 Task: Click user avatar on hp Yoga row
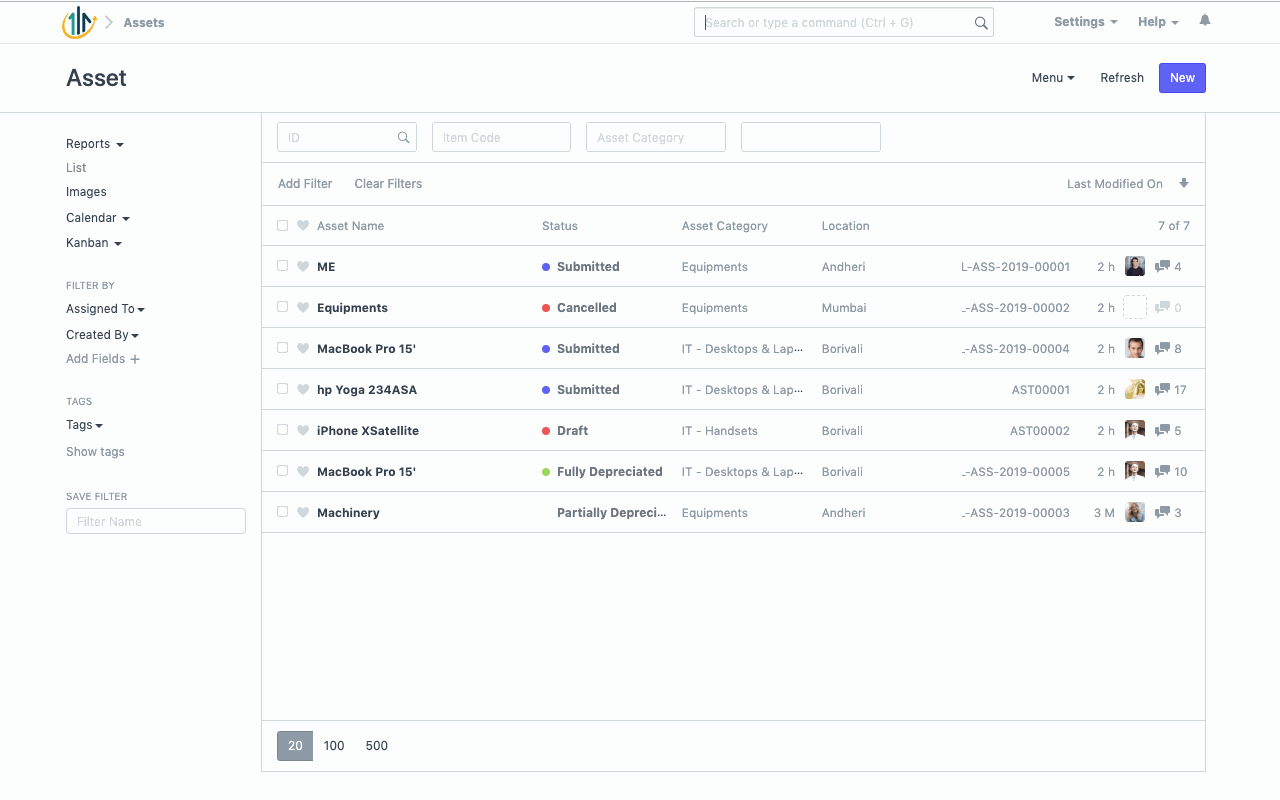coord(1135,389)
